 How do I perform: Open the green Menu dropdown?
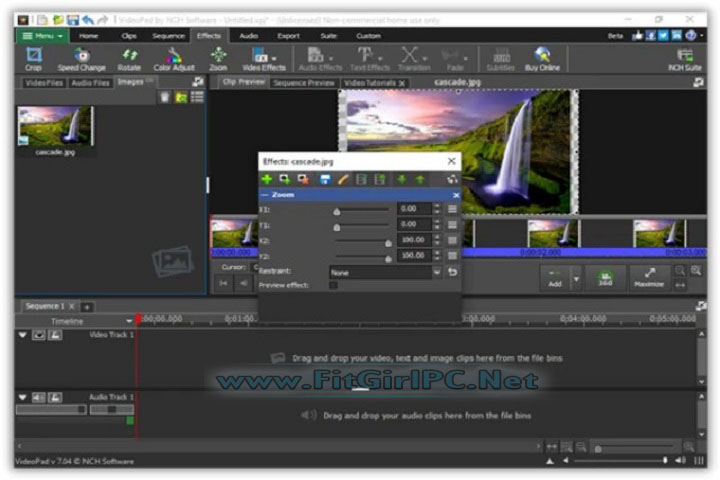[41, 35]
